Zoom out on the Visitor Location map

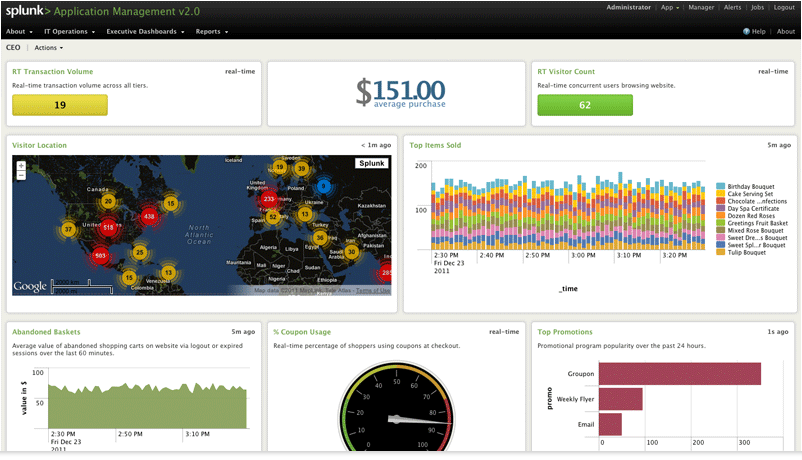click(21, 176)
